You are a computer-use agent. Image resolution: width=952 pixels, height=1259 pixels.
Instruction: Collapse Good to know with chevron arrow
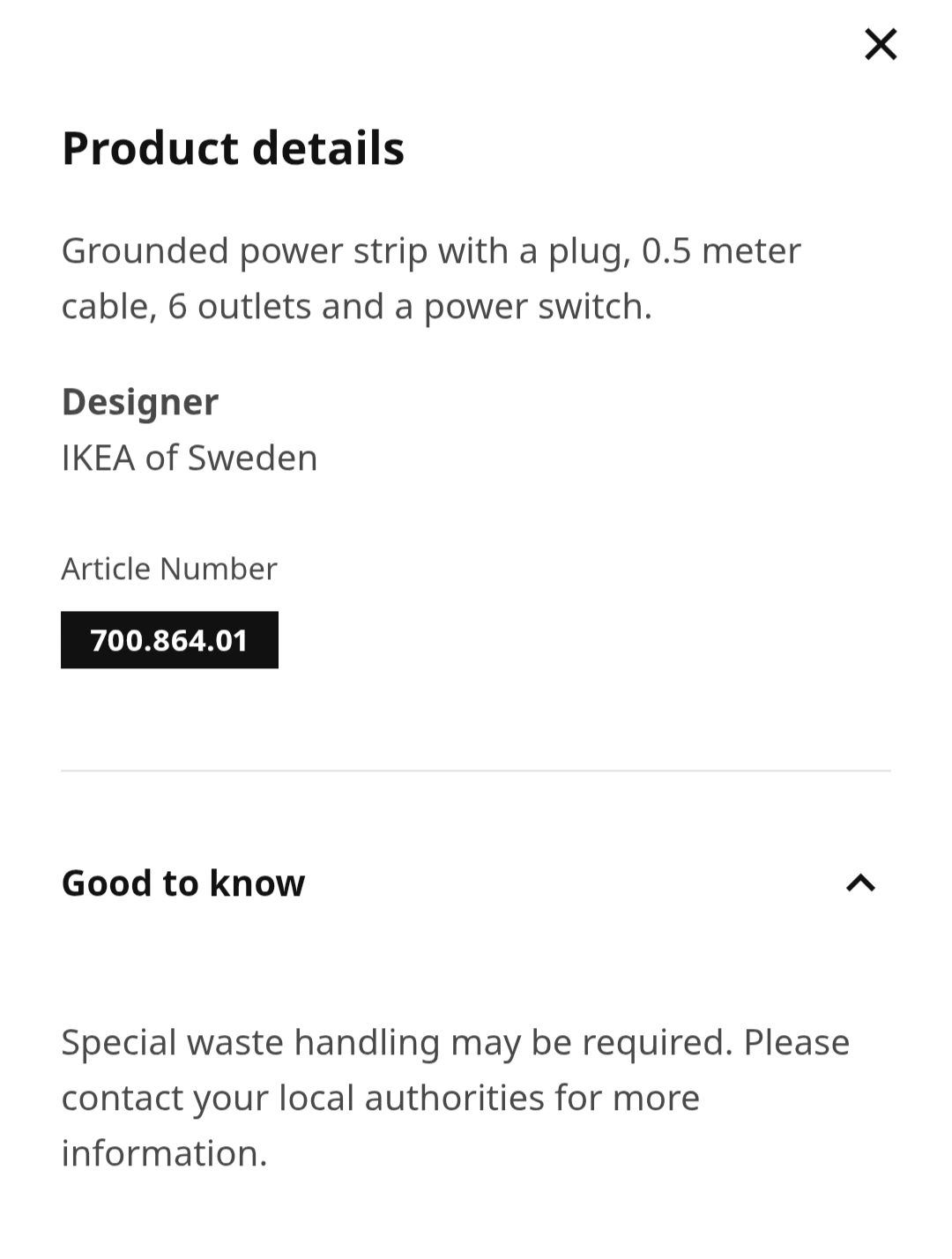(860, 883)
